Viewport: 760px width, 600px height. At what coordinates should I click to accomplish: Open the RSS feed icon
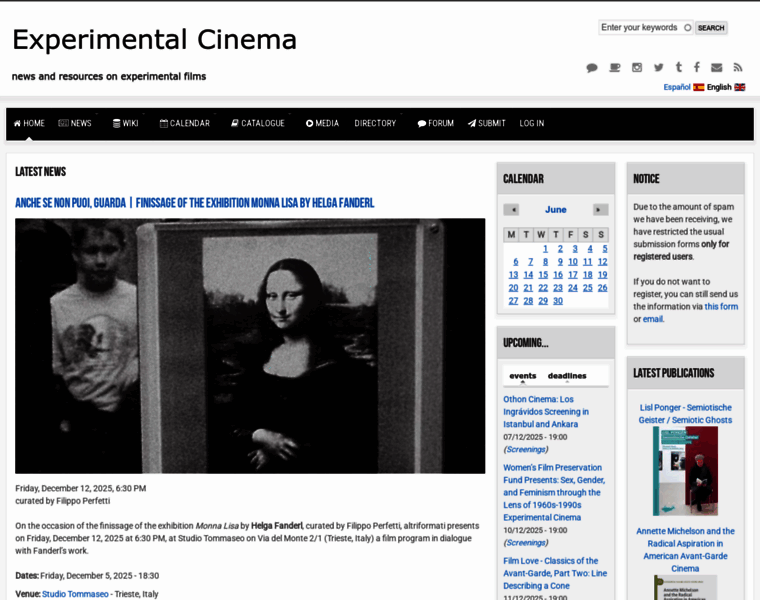738,67
